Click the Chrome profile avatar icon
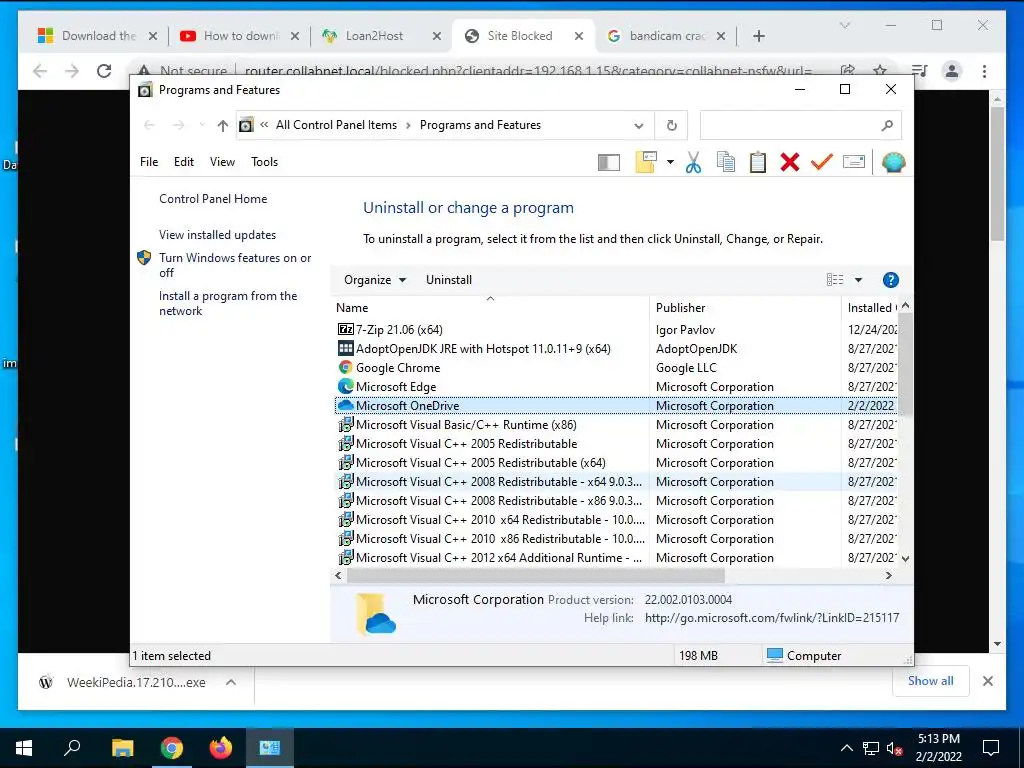The width and height of the screenshot is (1024, 768). pos(952,71)
